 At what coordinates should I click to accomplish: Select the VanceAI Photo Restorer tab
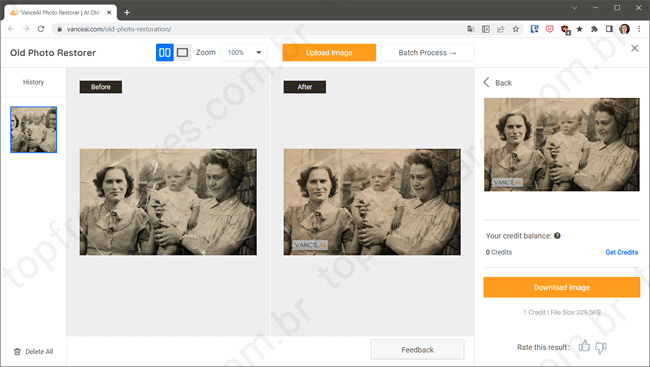pyautogui.click(x=61, y=12)
